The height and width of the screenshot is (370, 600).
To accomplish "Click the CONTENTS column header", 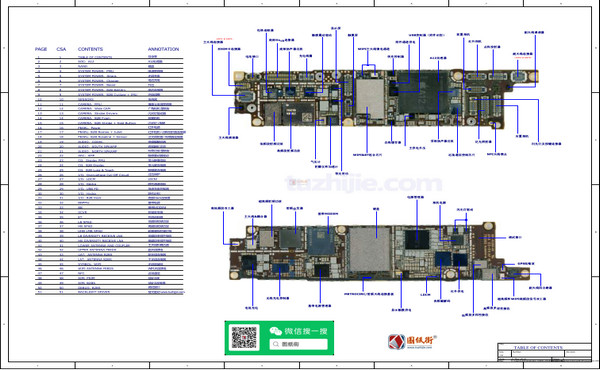I will [90, 49].
